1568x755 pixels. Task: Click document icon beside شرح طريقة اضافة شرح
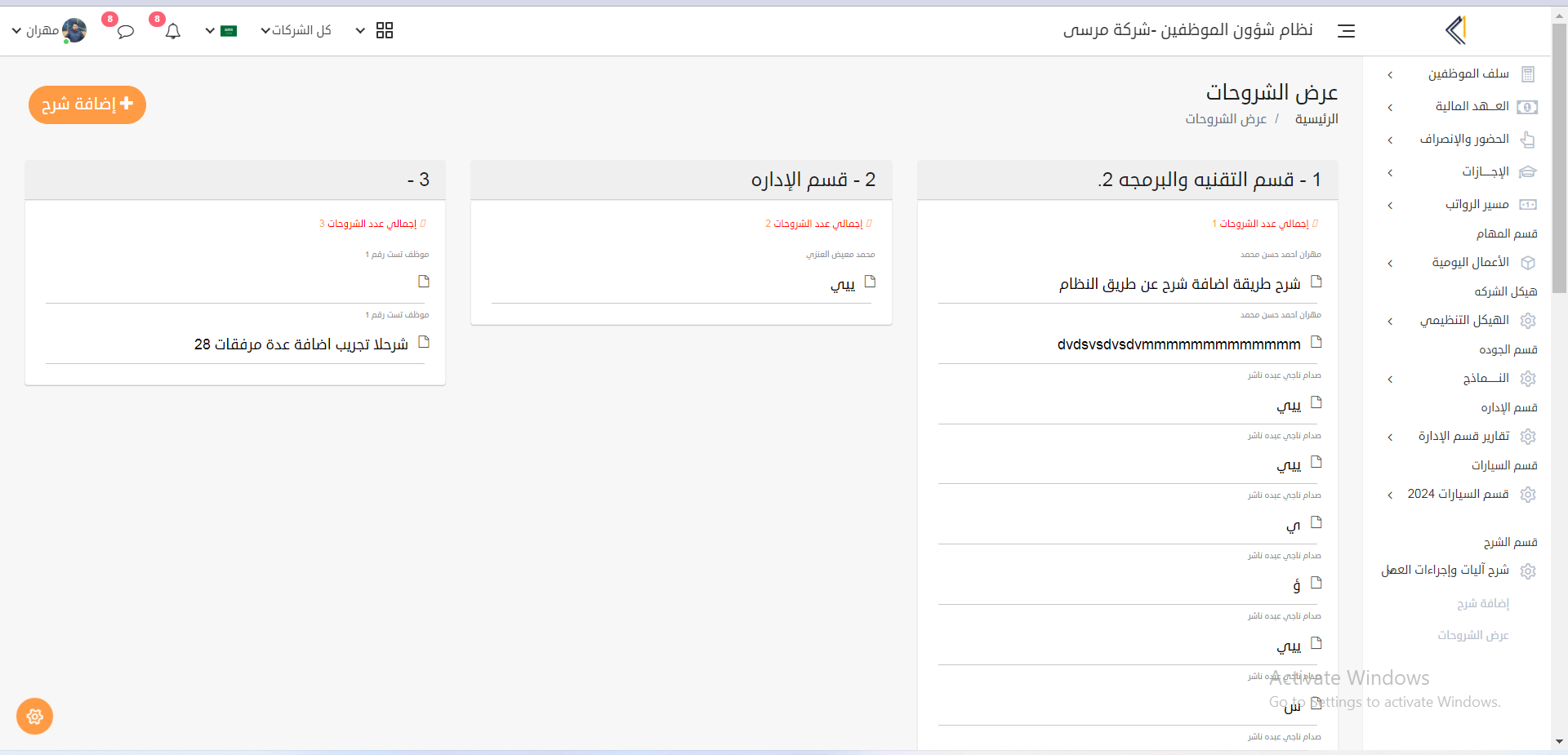click(1316, 282)
